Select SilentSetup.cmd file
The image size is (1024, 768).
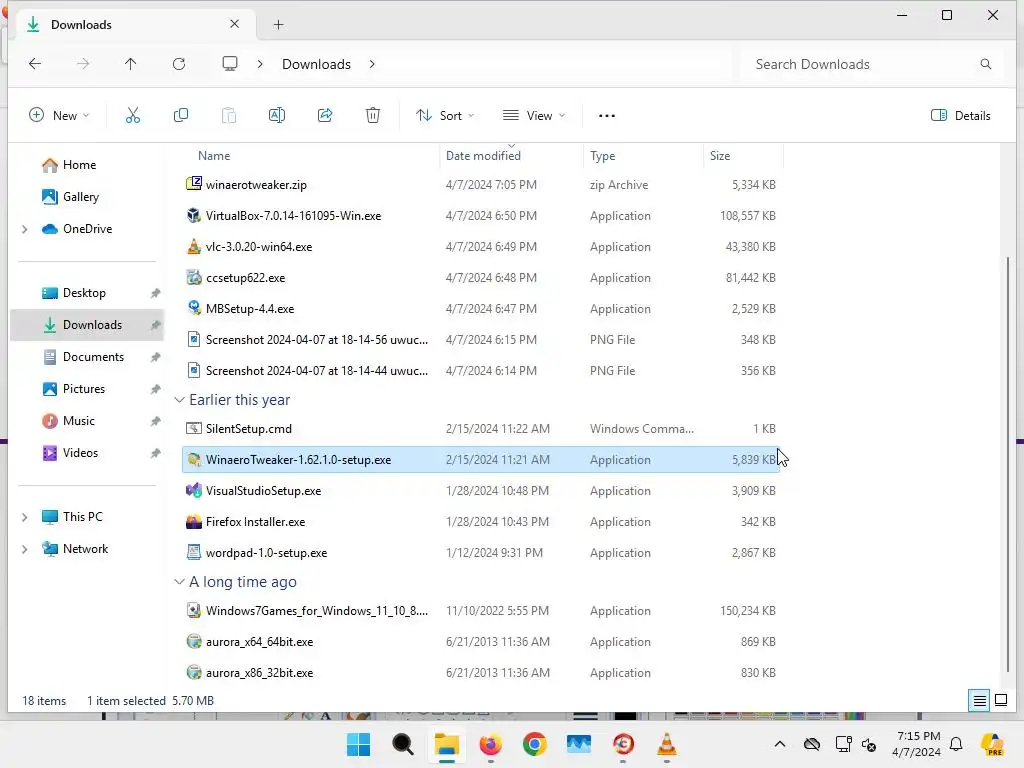tap(480, 429)
